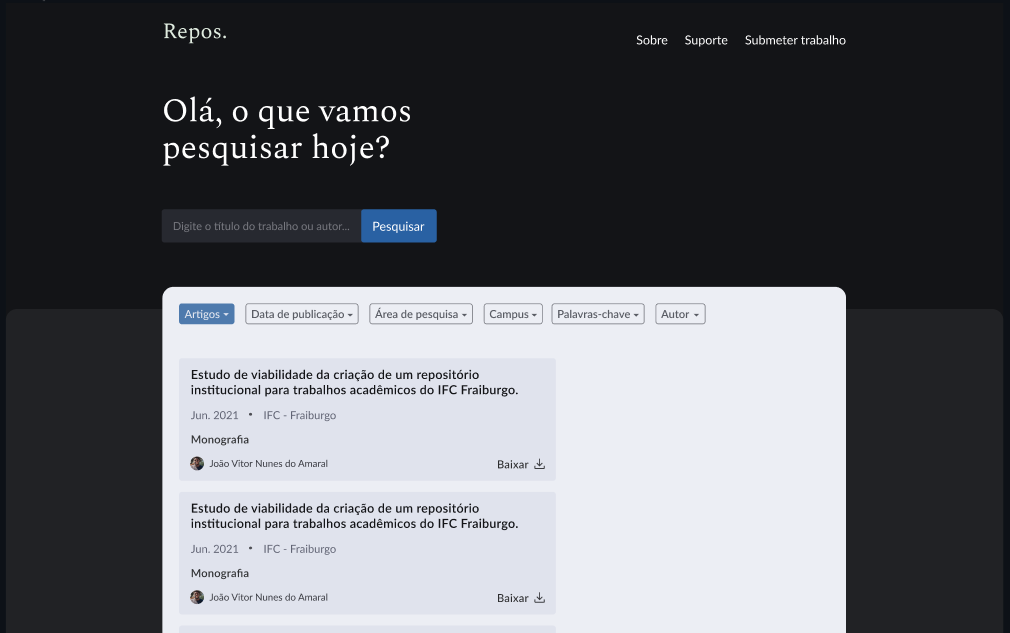Download the first result via its download icon

[539, 464]
